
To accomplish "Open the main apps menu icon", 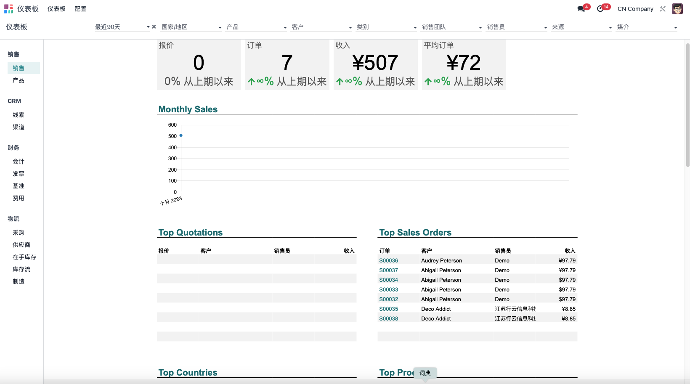I will click(x=8, y=9).
